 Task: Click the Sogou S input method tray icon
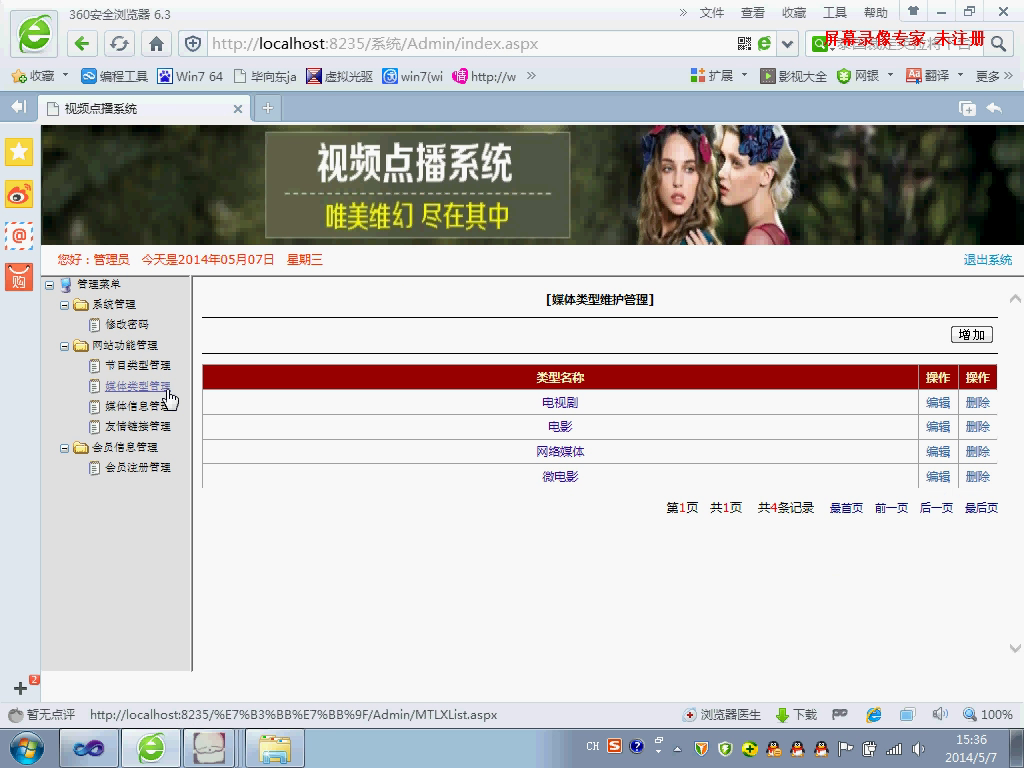pos(615,746)
